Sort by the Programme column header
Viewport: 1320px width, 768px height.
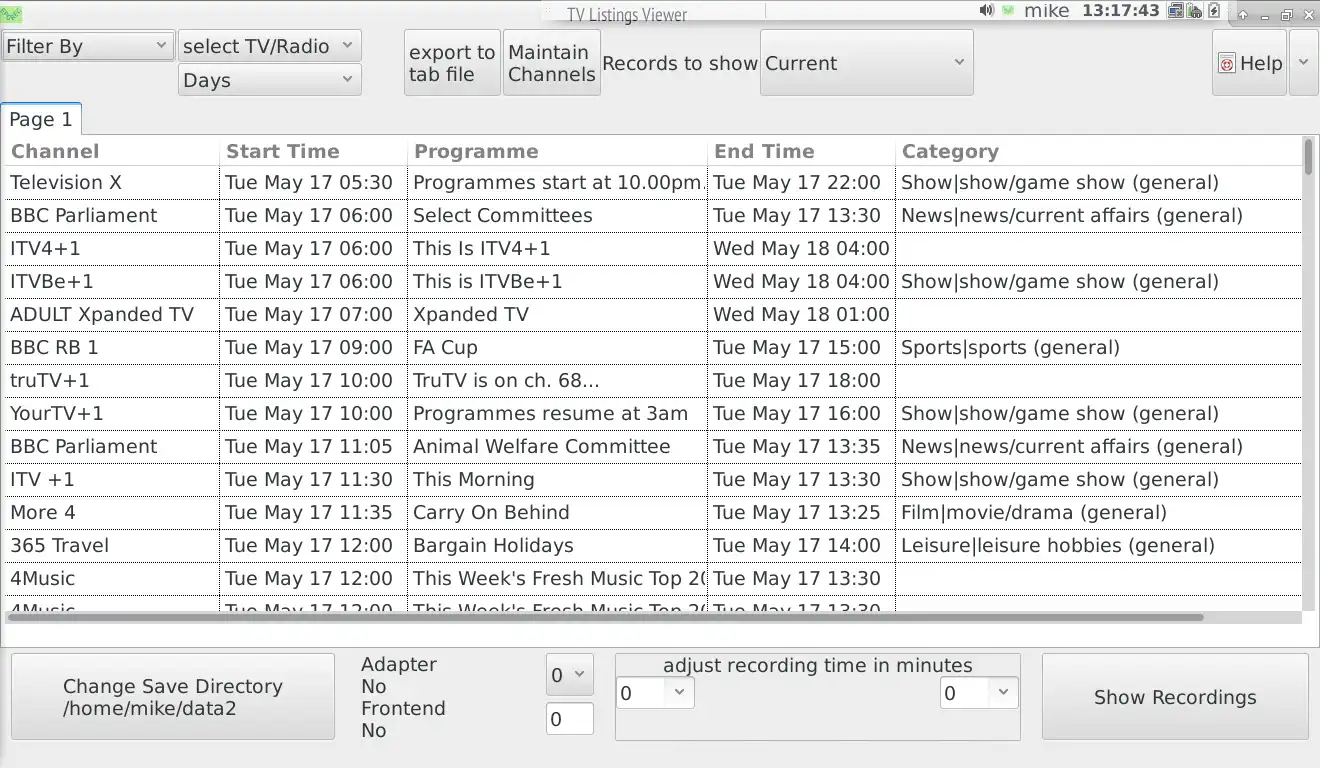(558, 152)
